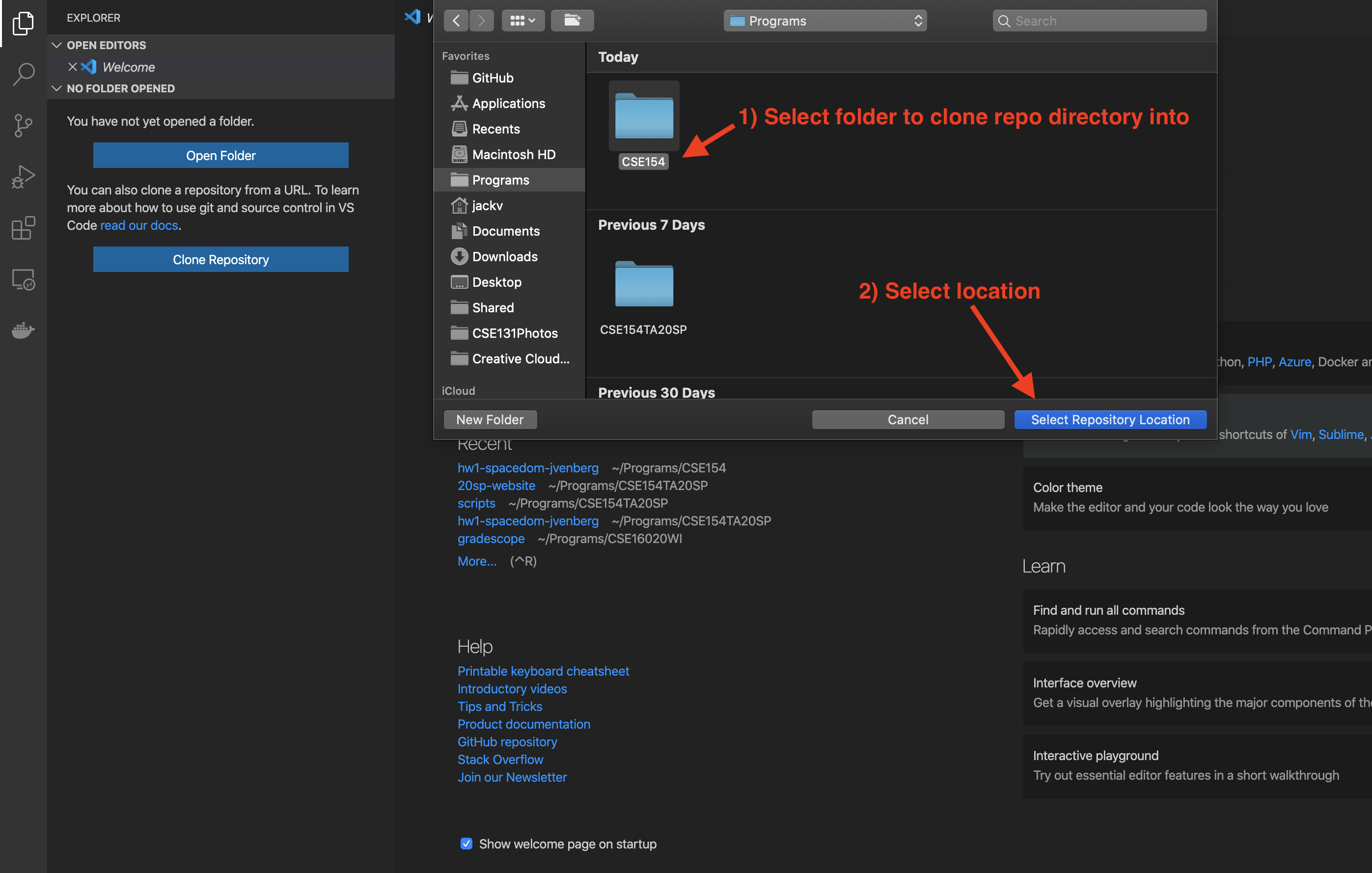This screenshot has height=873, width=1372.
Task: Click the new folder icon in the dialog toolbar
Action: coord(572,20)
